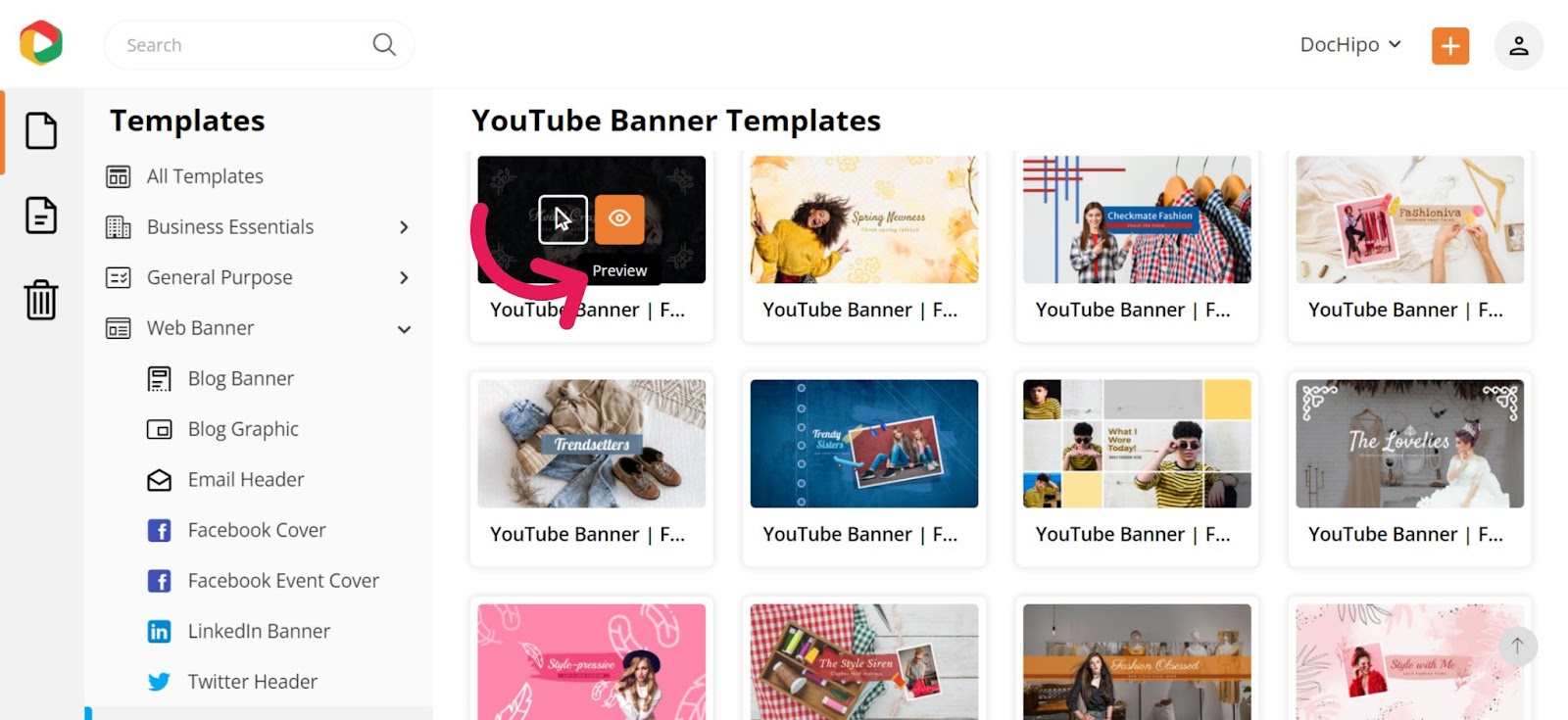This screenshot has width=1568, height=720.
Task: Click the title under The Lovelies template
Action: pos(1405,535)
